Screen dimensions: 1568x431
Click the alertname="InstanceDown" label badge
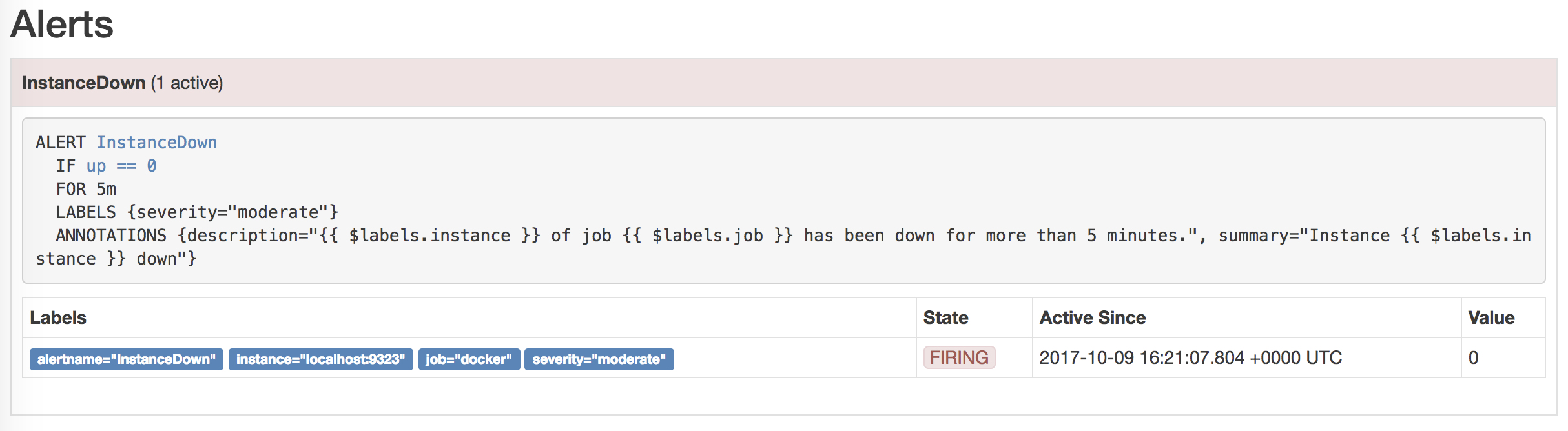[127, 359]
